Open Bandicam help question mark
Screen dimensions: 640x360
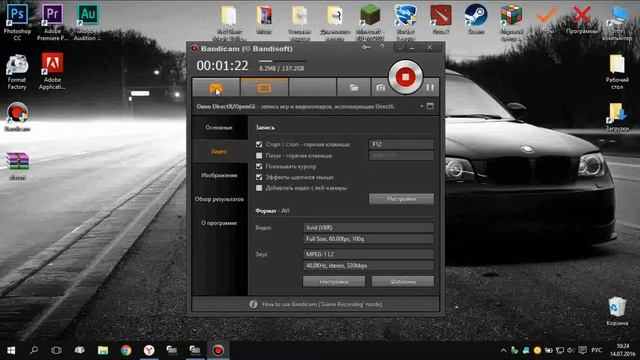[x=382, y=47]
